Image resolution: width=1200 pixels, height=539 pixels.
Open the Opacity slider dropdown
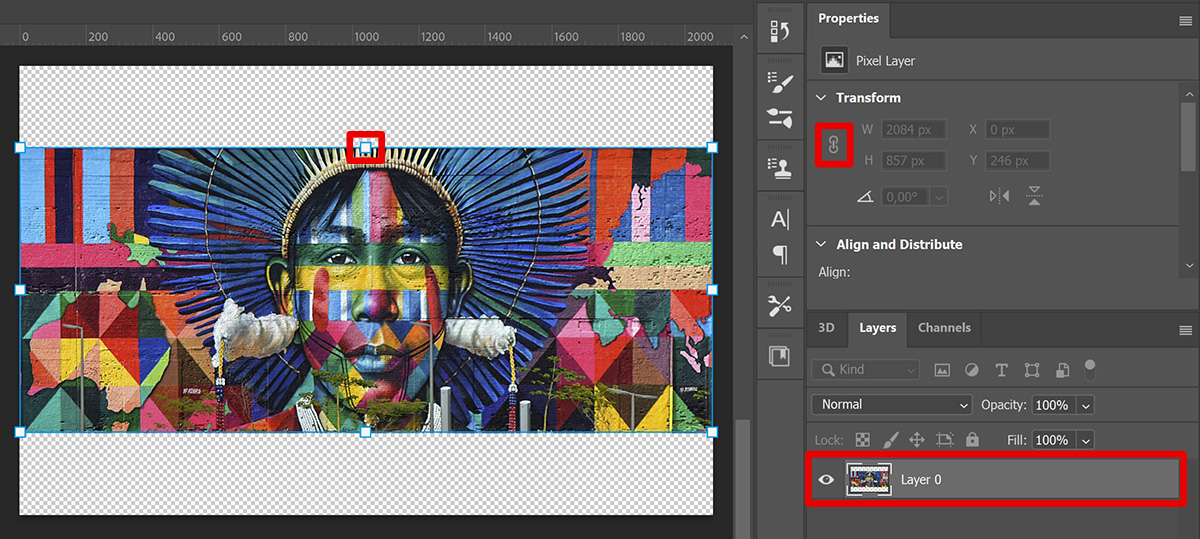(1086, 405)
